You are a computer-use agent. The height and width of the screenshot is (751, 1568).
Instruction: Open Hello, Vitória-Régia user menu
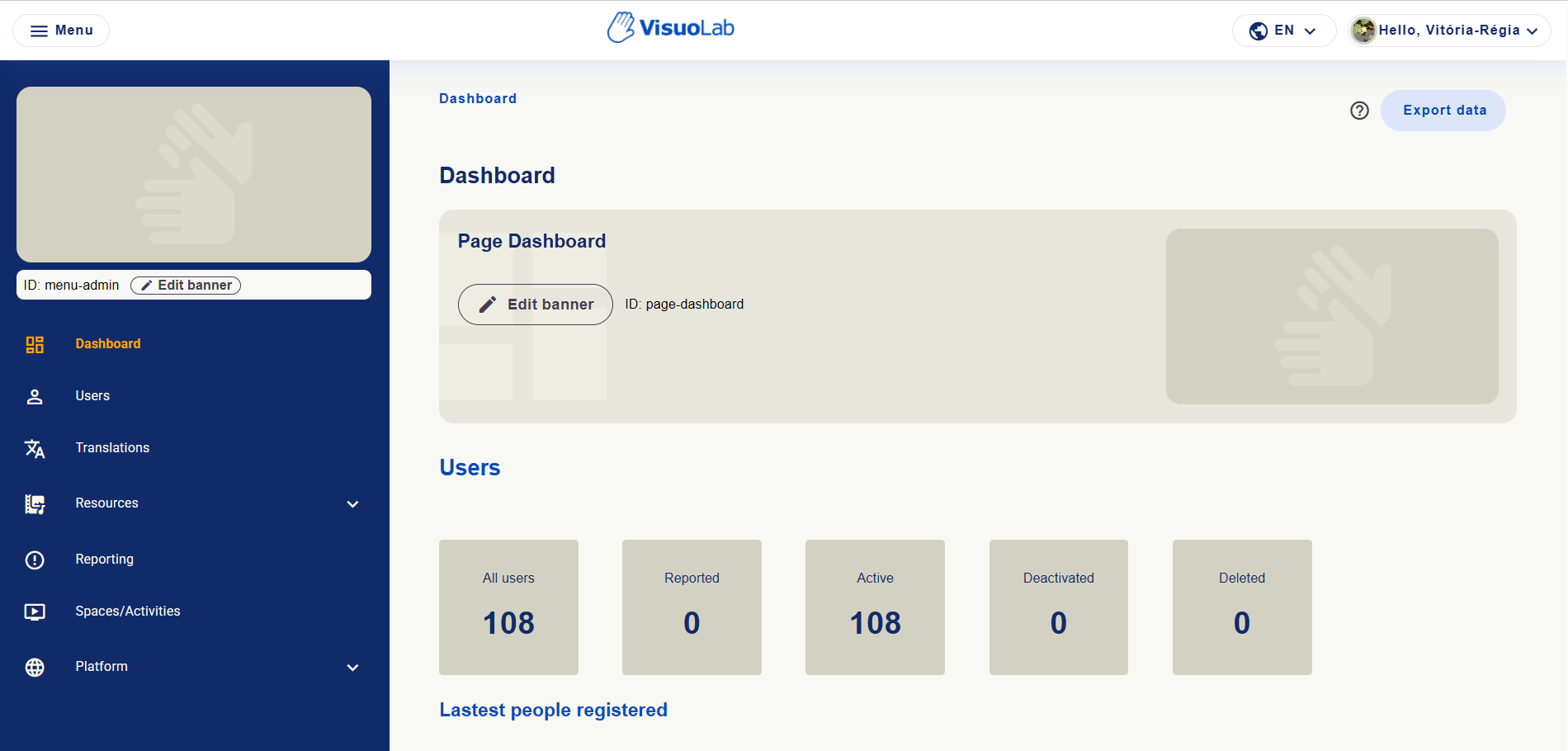[x=1449, y=31]
